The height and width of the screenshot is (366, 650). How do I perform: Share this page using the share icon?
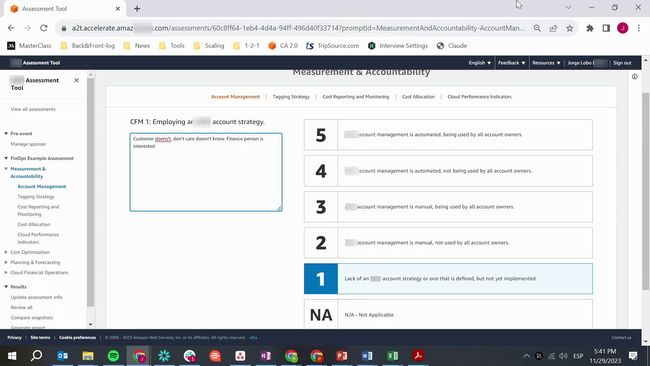pyautogui.click(x=553, y=28)
